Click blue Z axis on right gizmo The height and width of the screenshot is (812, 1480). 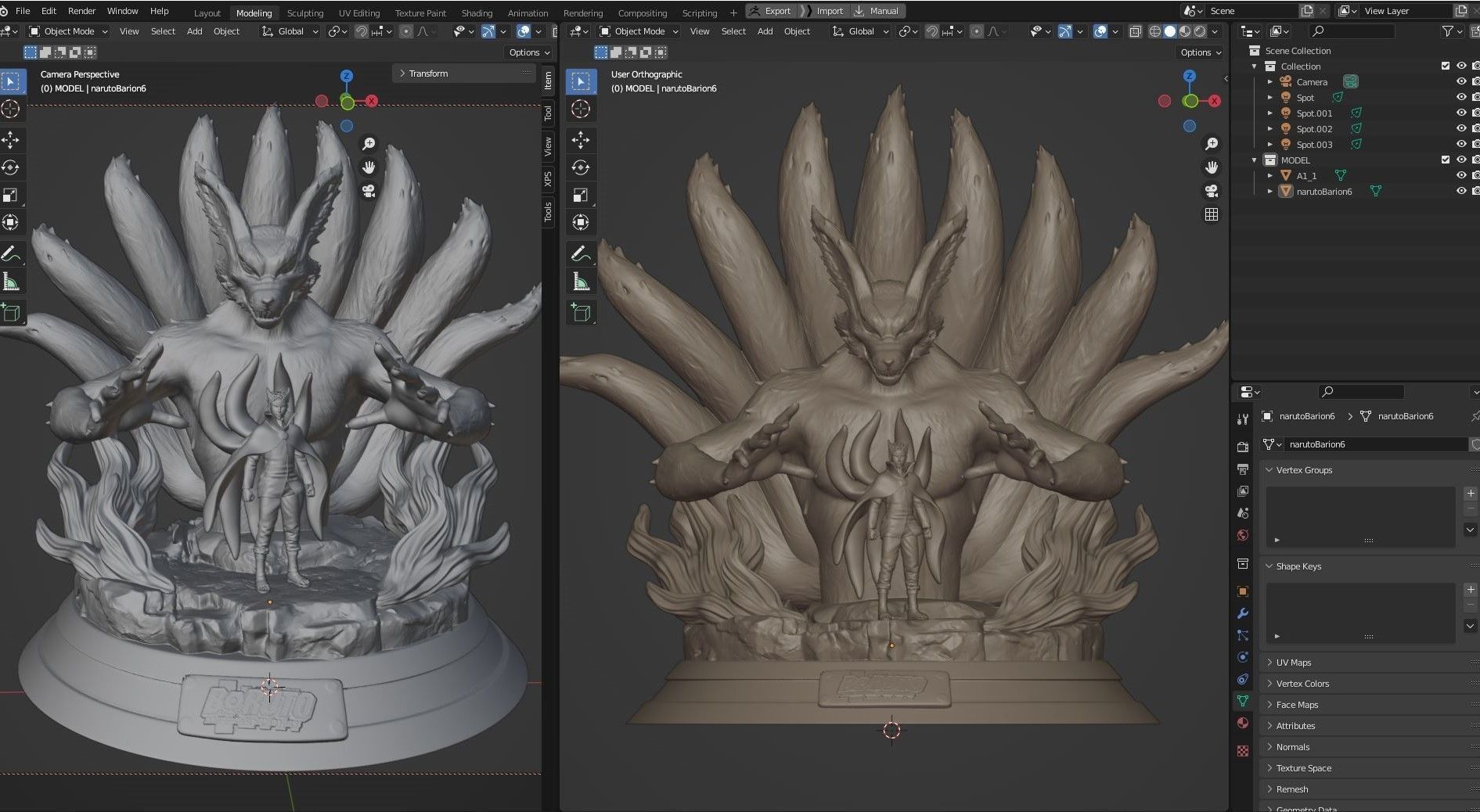pos(1190,76)
